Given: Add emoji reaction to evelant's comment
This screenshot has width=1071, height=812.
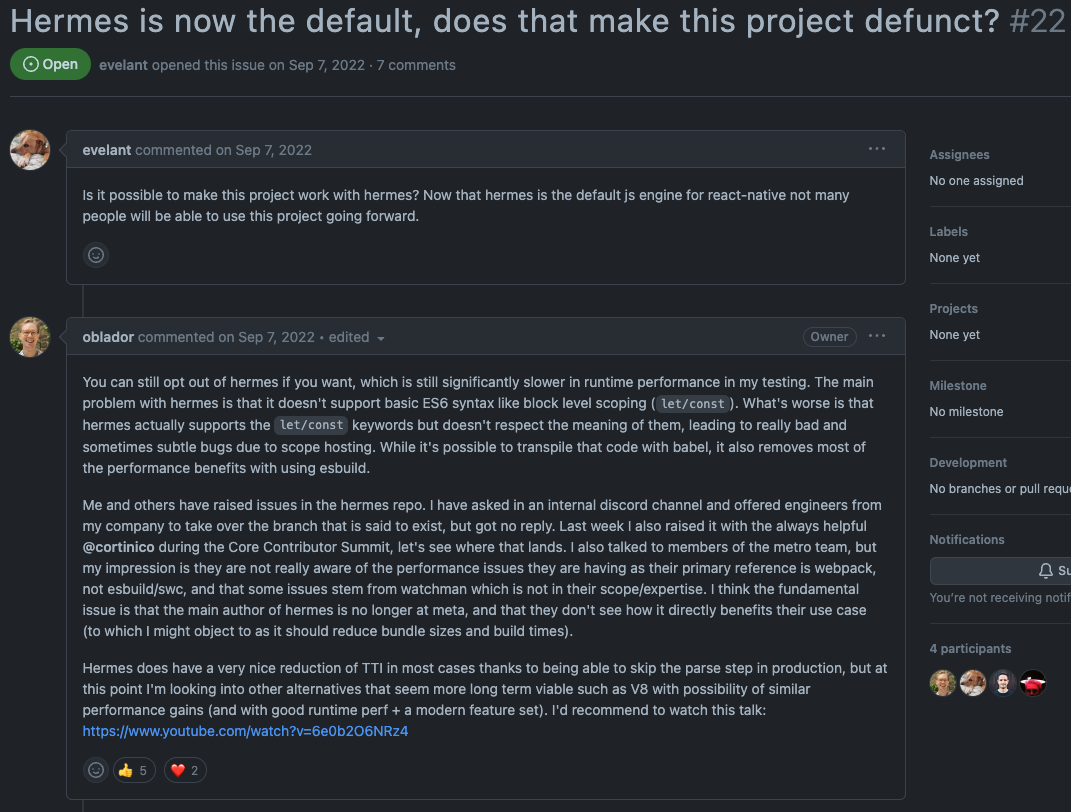Looking at the screenshot, I should [x=96, y=255].
